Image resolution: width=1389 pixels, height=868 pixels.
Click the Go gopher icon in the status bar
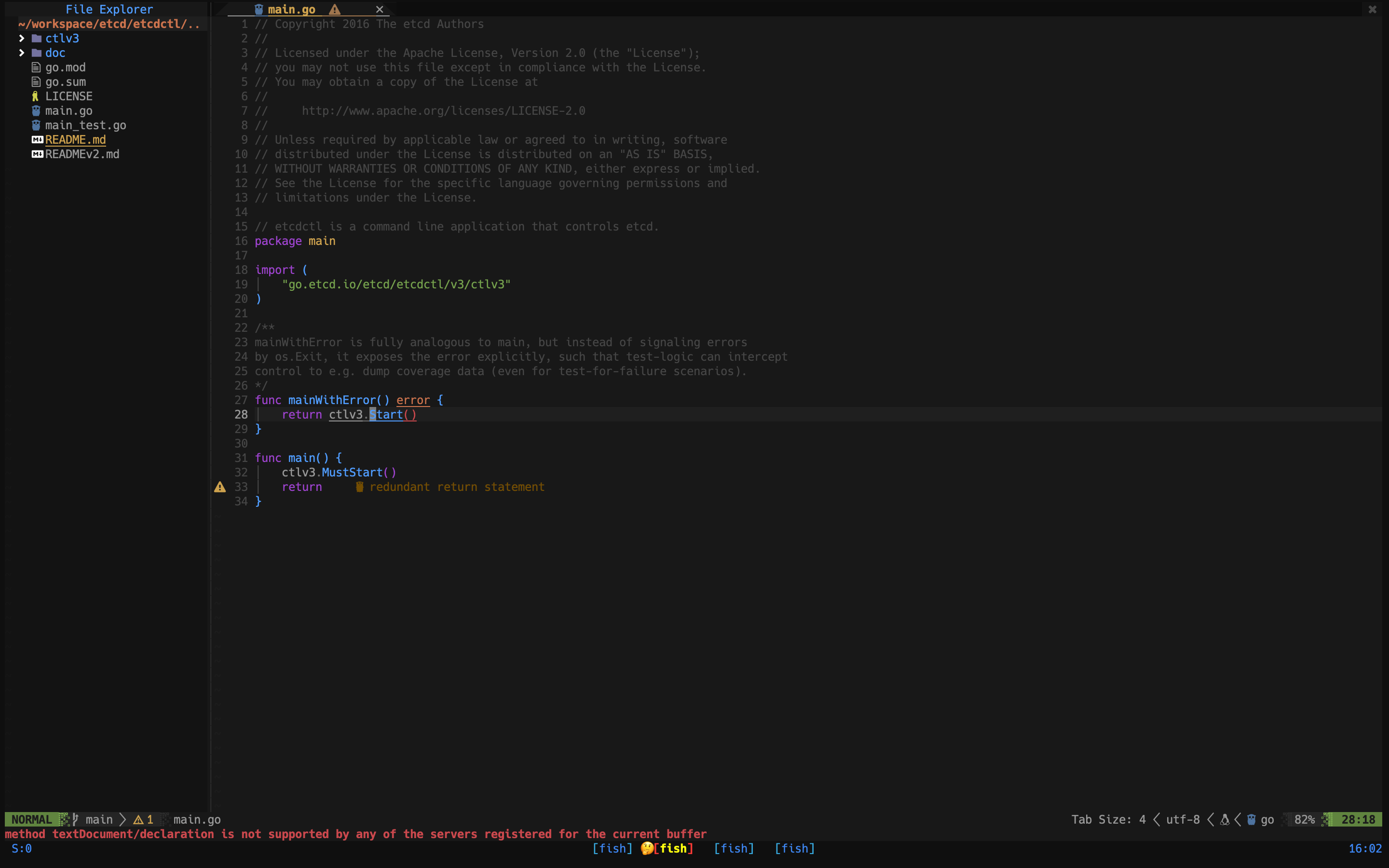(x=1252, y=820)
